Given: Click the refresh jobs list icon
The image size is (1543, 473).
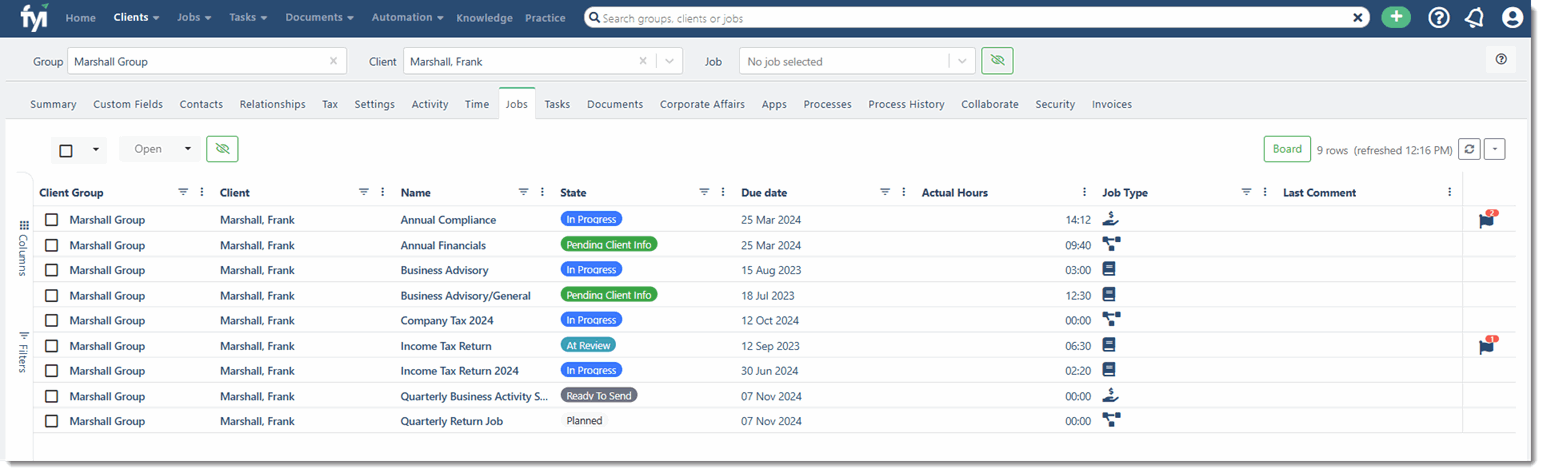Looking at the screenshot, I should (1469, 149).
